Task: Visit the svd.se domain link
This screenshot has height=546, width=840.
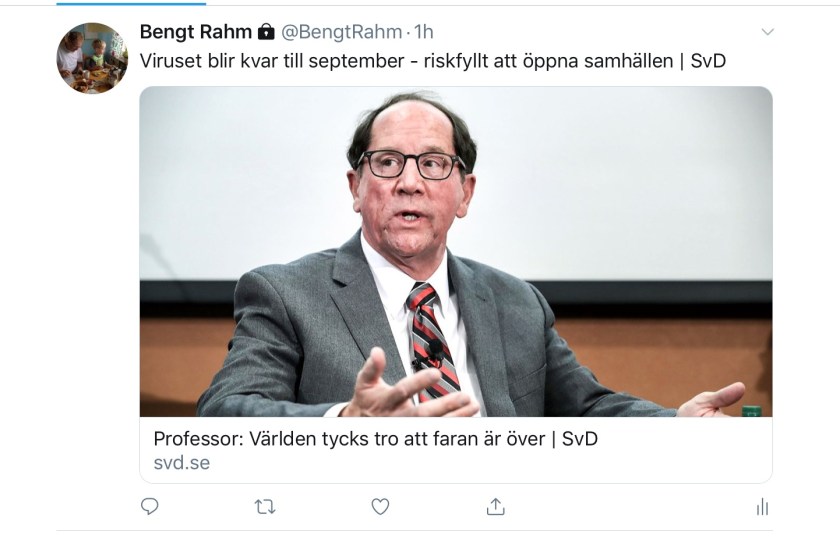Action: (181, 463)
